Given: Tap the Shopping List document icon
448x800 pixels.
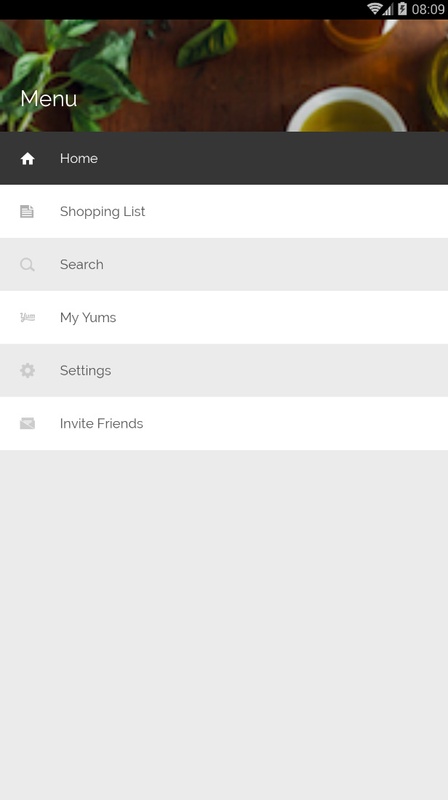Looking at the screenshot, I should tap(27, 211).
